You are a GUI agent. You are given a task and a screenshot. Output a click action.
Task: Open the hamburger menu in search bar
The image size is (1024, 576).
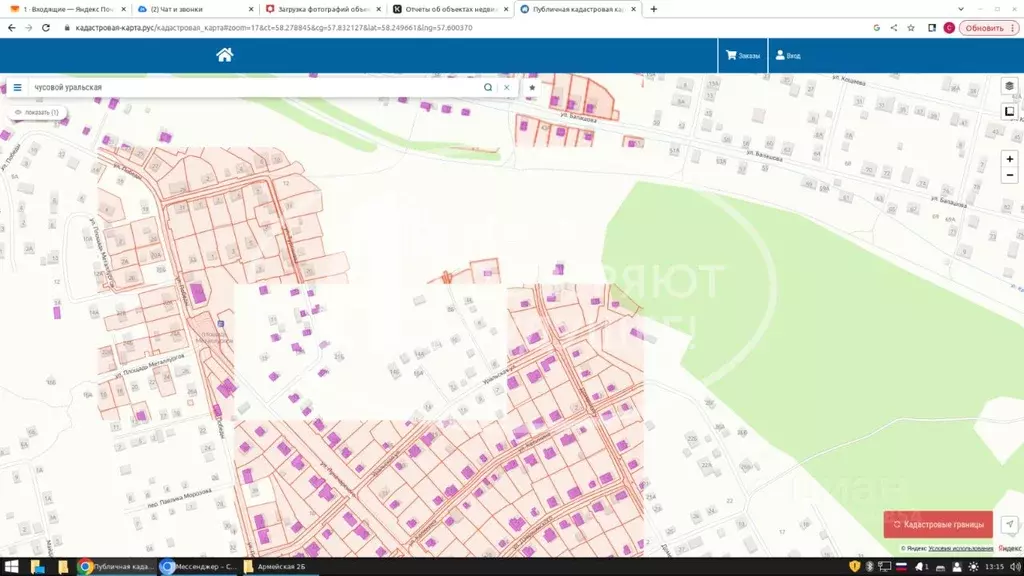click(x=18, y=88)
